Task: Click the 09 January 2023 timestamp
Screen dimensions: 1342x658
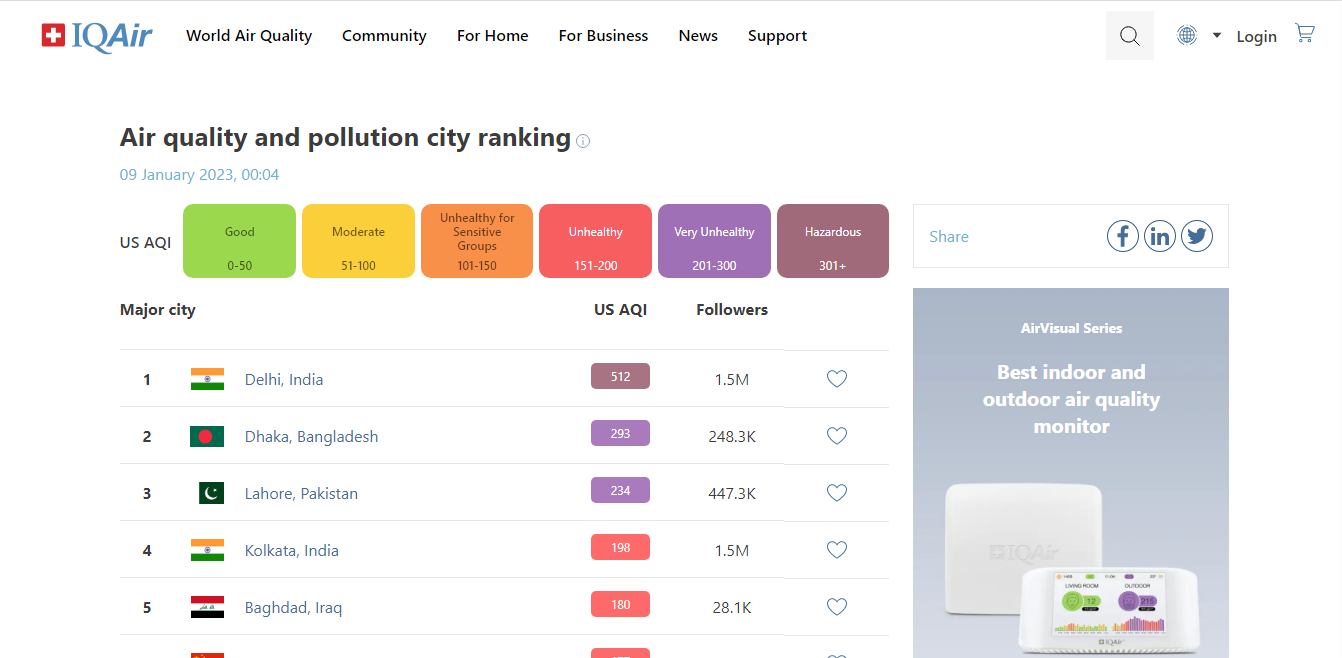Action: [199, 175]
